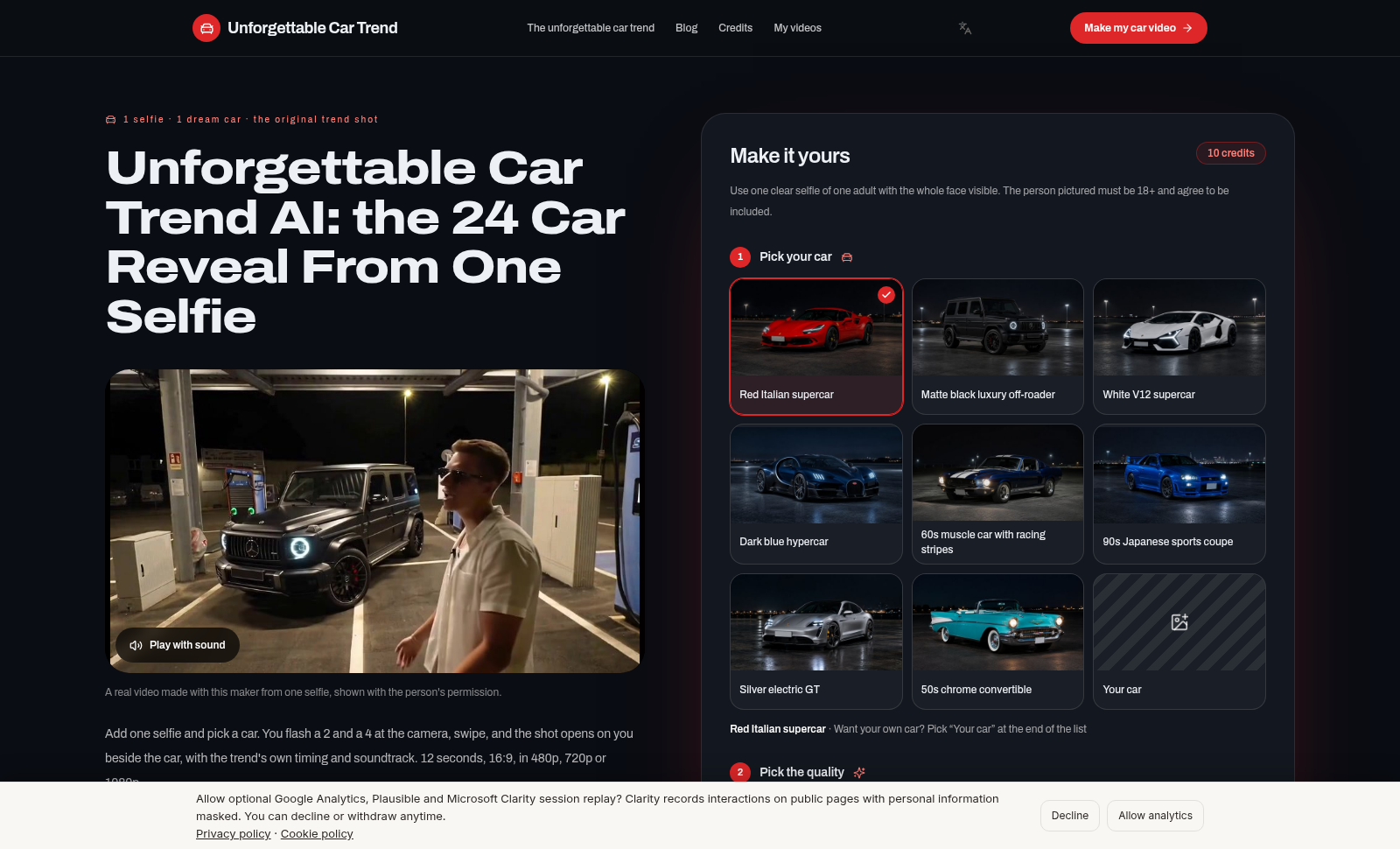Pick the Silver electric GT card
The width and height of the screenshot is (1400, 849).
tap(816, 642)
